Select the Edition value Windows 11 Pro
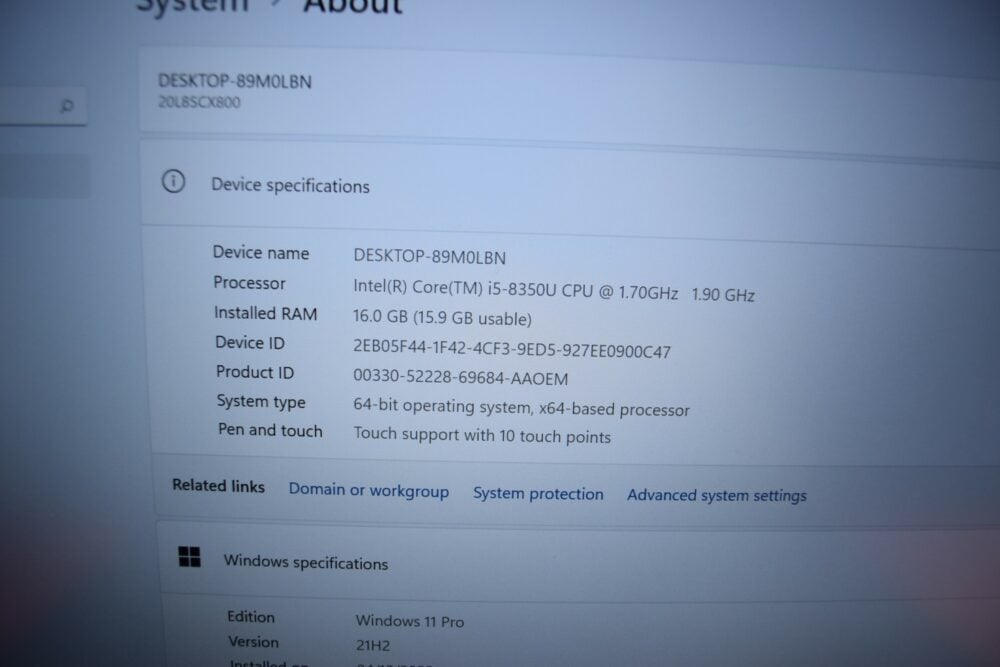1000x667 pixels. coord(409,620)
